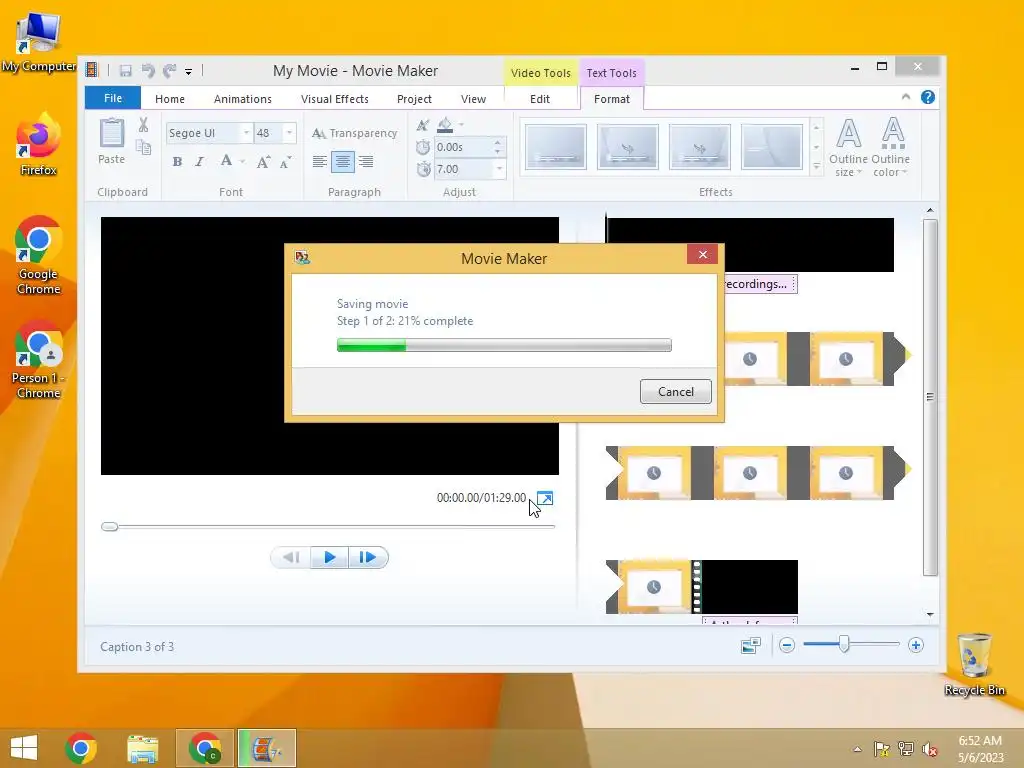Select the second text effect thumbnail
The width and height of the screenshot is (1024, 768).
628,147
